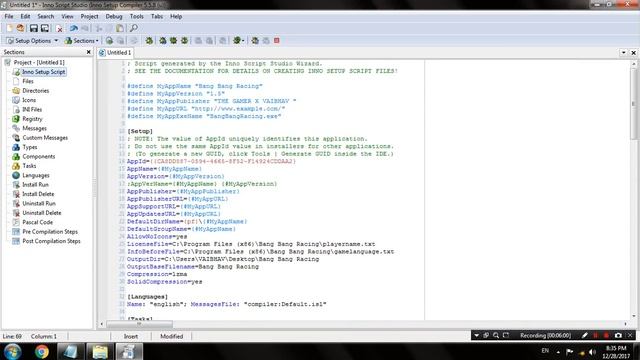The width and height of the screenshot is (640, 360).
Task: Click the Save script floppy icon
Action: click(x=33, y=28)
